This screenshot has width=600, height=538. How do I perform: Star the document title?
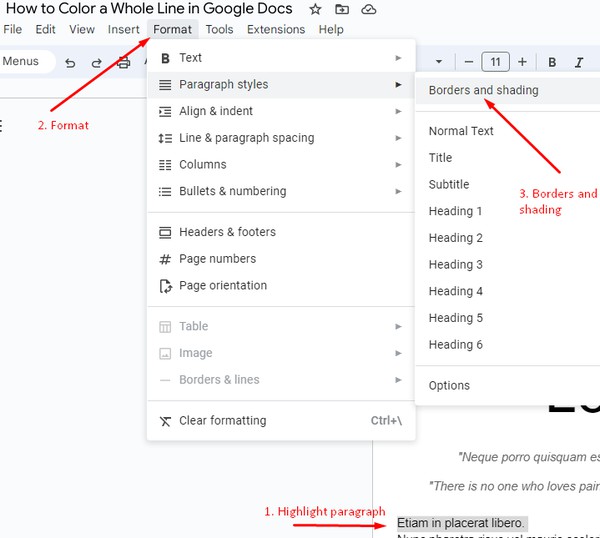[315, 9]
